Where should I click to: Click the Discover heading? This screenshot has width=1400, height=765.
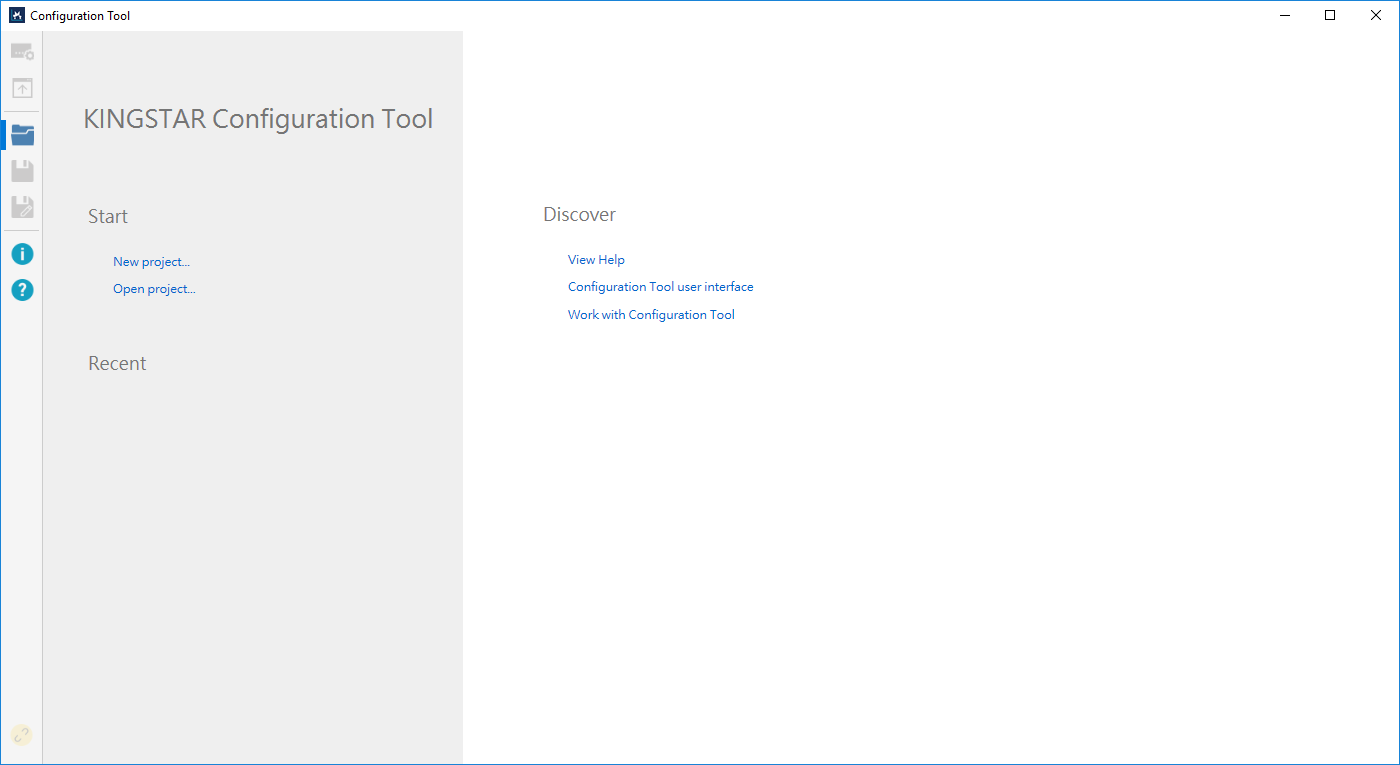(x=579, y=214)
